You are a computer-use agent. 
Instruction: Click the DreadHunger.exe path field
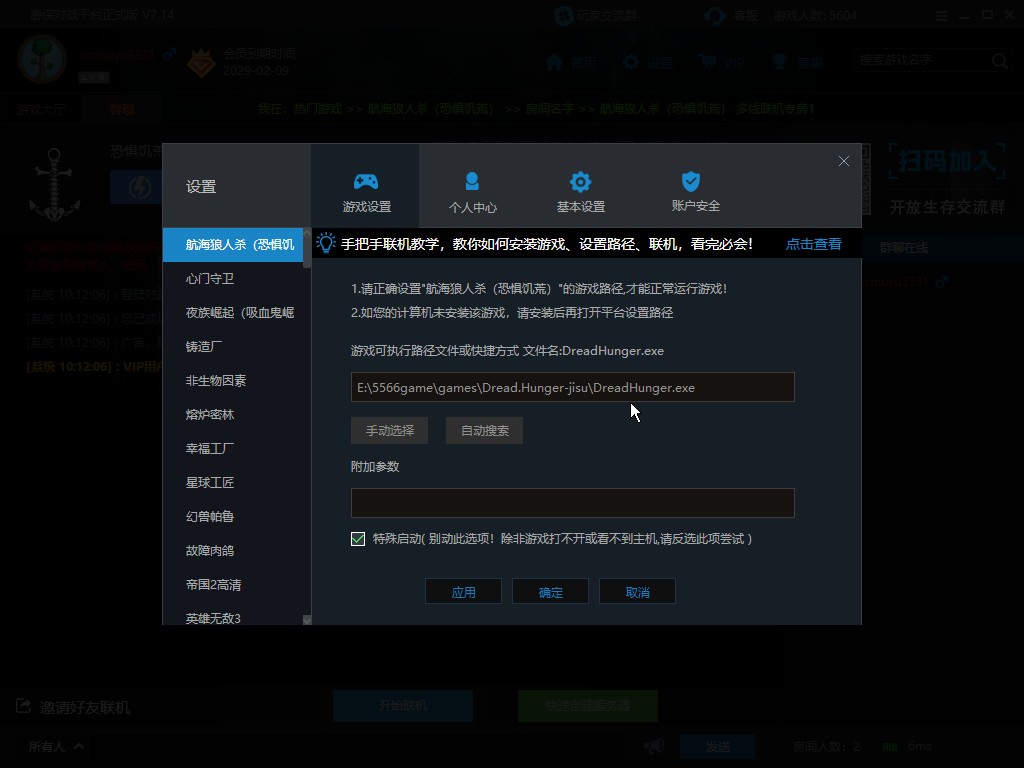[573, 387]
